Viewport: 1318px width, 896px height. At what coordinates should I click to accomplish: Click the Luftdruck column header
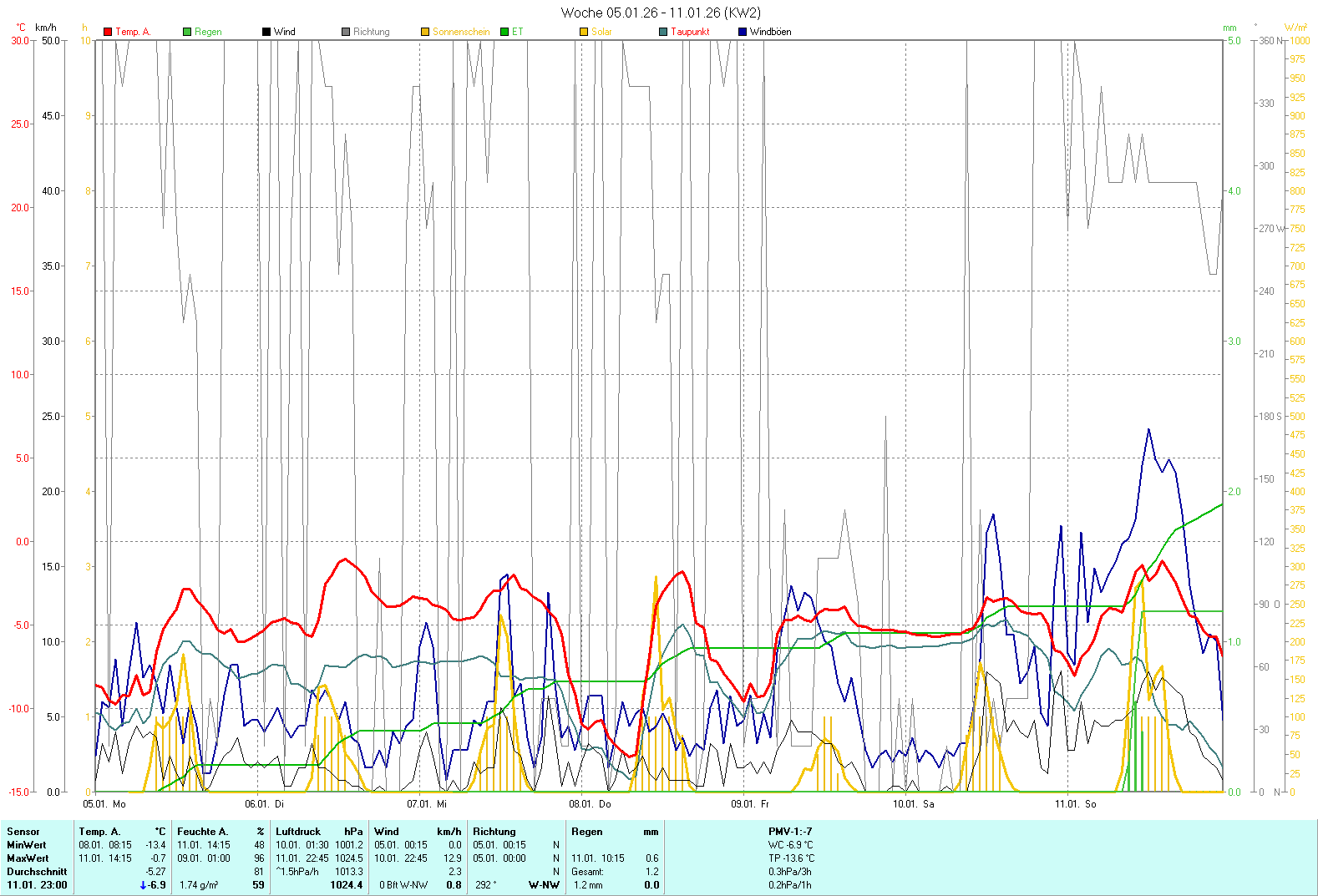(298, 832)
